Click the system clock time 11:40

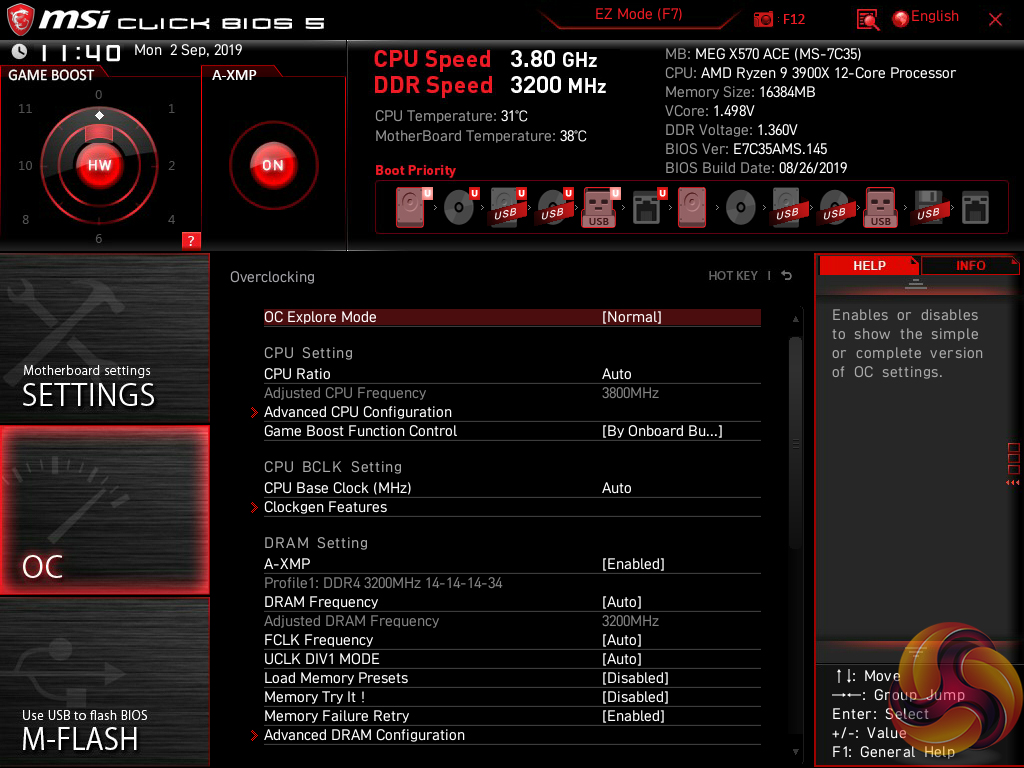[80, 52]
